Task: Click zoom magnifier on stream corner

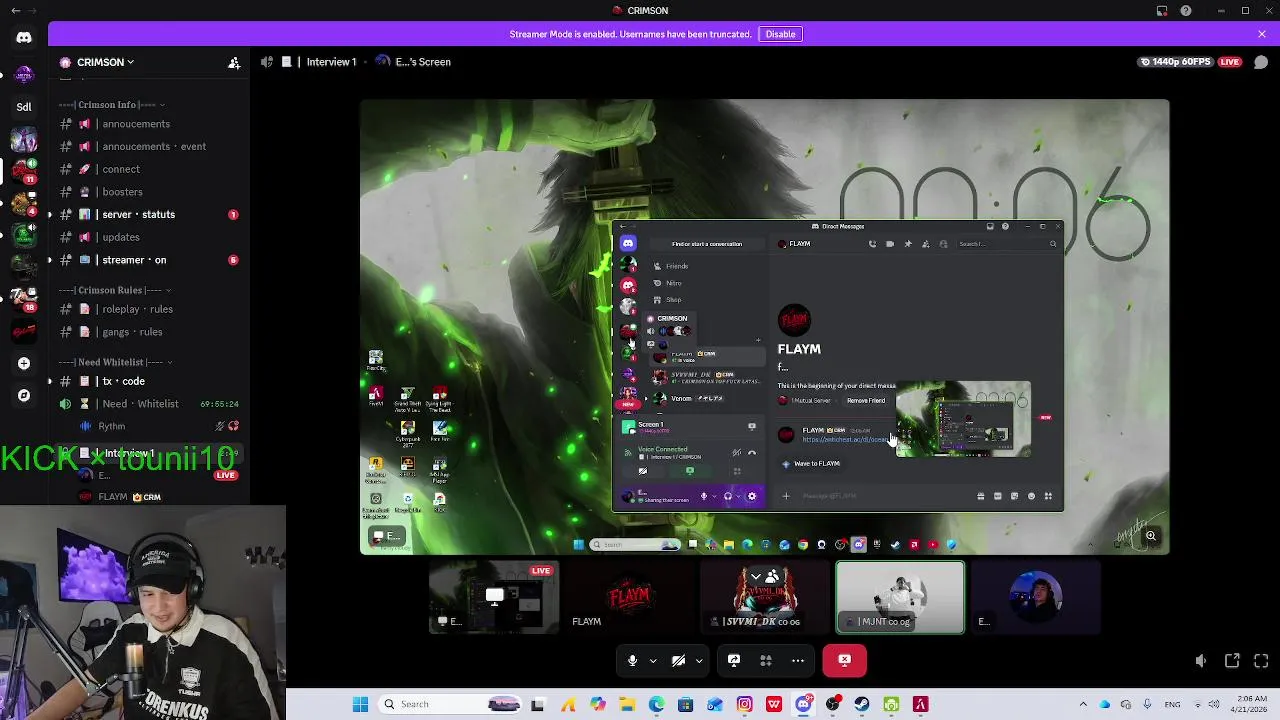Action: tap(1151, 537)
